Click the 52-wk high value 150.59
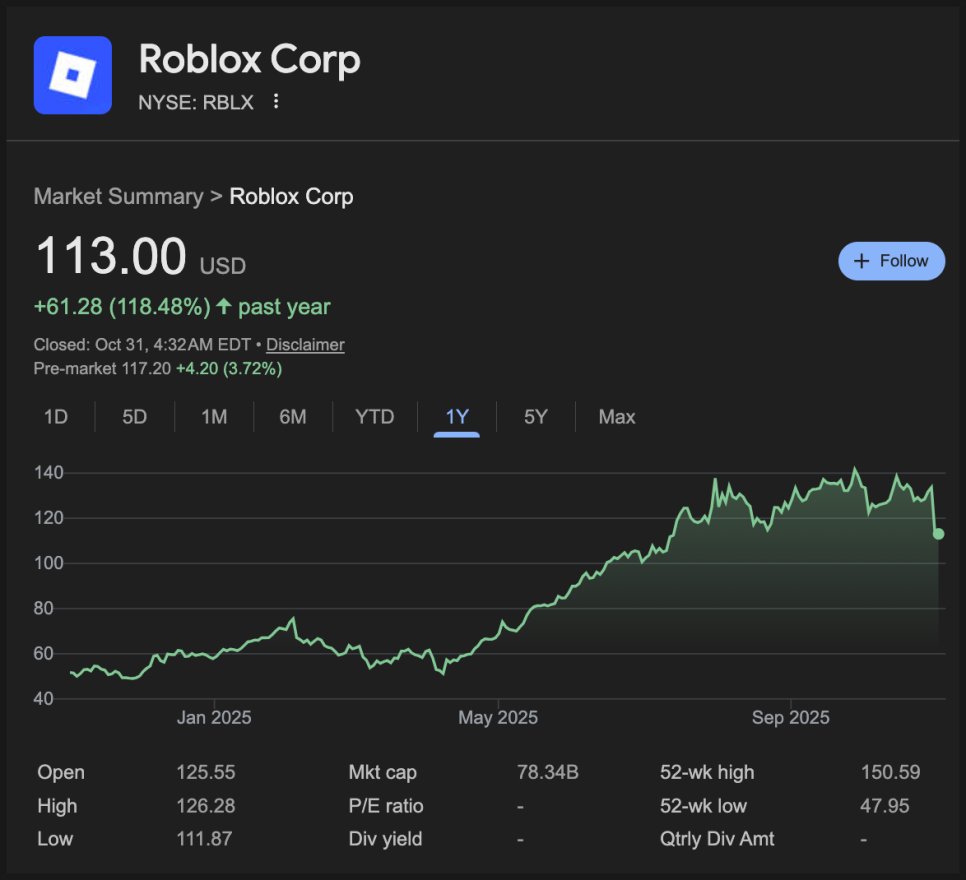This screenshot has width=966, height=880. pyautogui.click(x=890, y=772)
